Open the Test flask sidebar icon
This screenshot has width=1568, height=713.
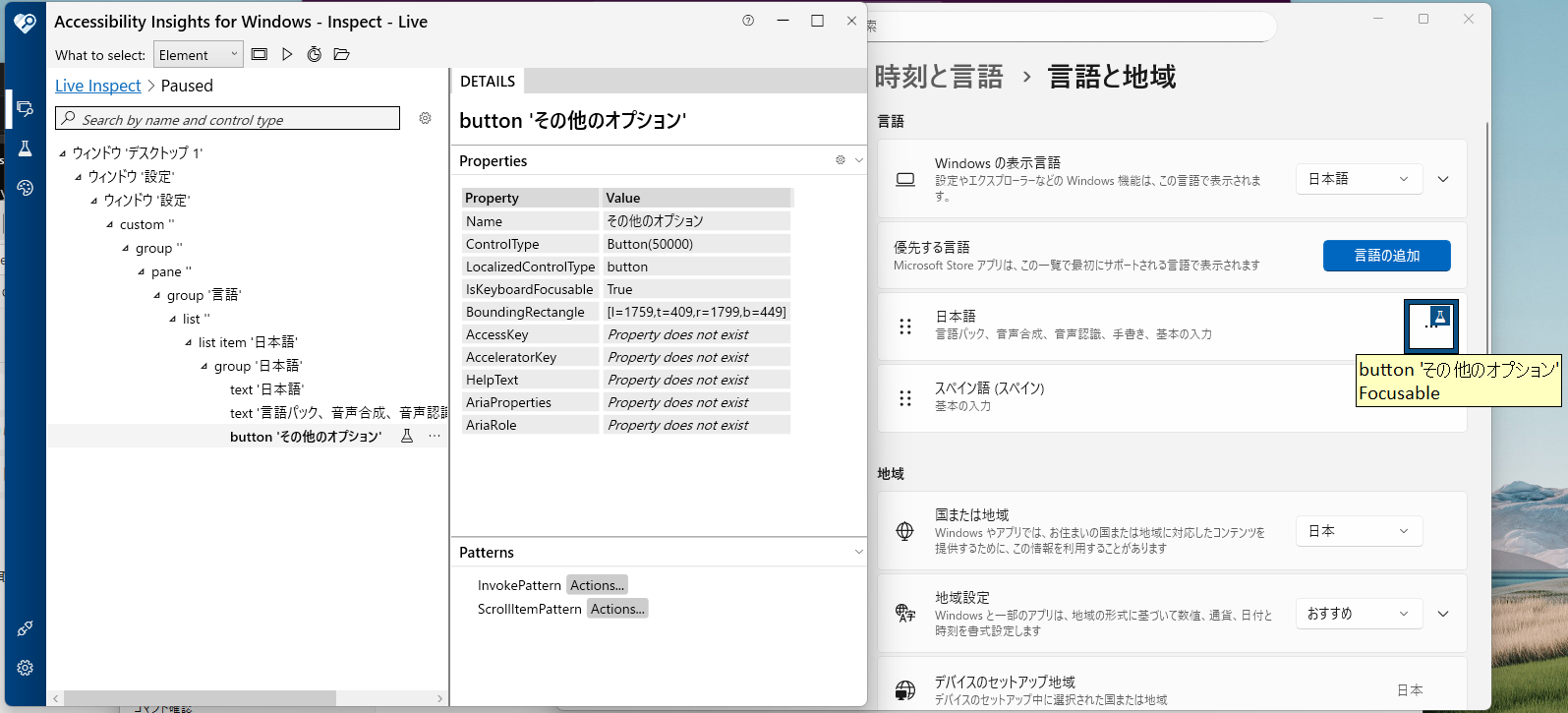pos(26,149)
